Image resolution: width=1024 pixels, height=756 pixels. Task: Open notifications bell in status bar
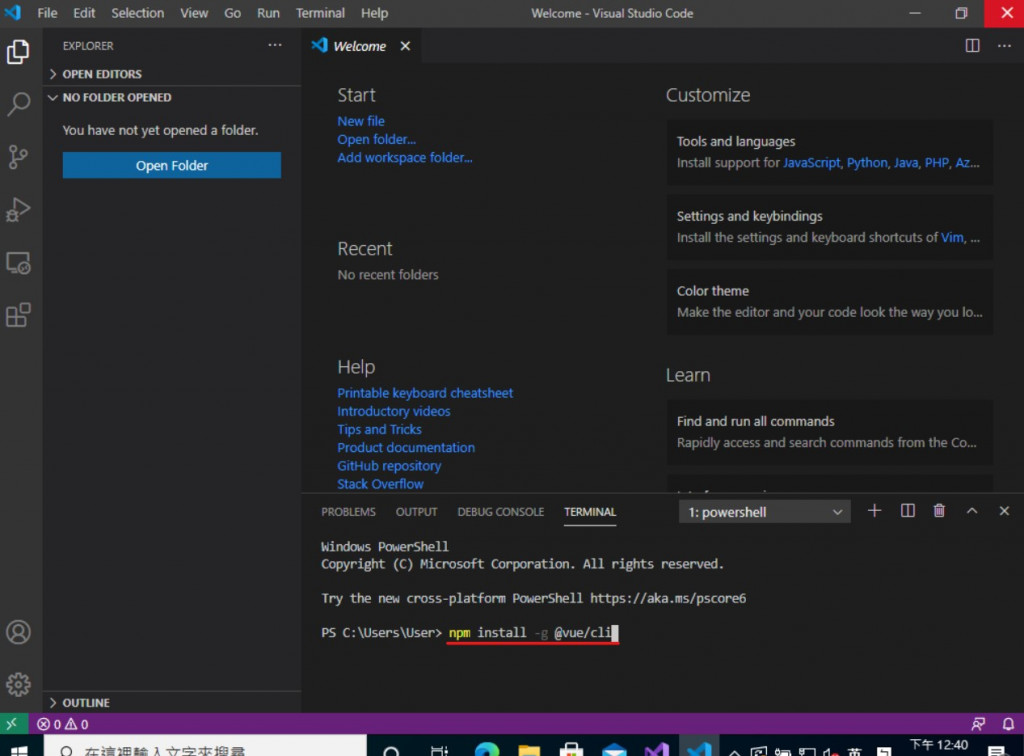[1008, 723]
